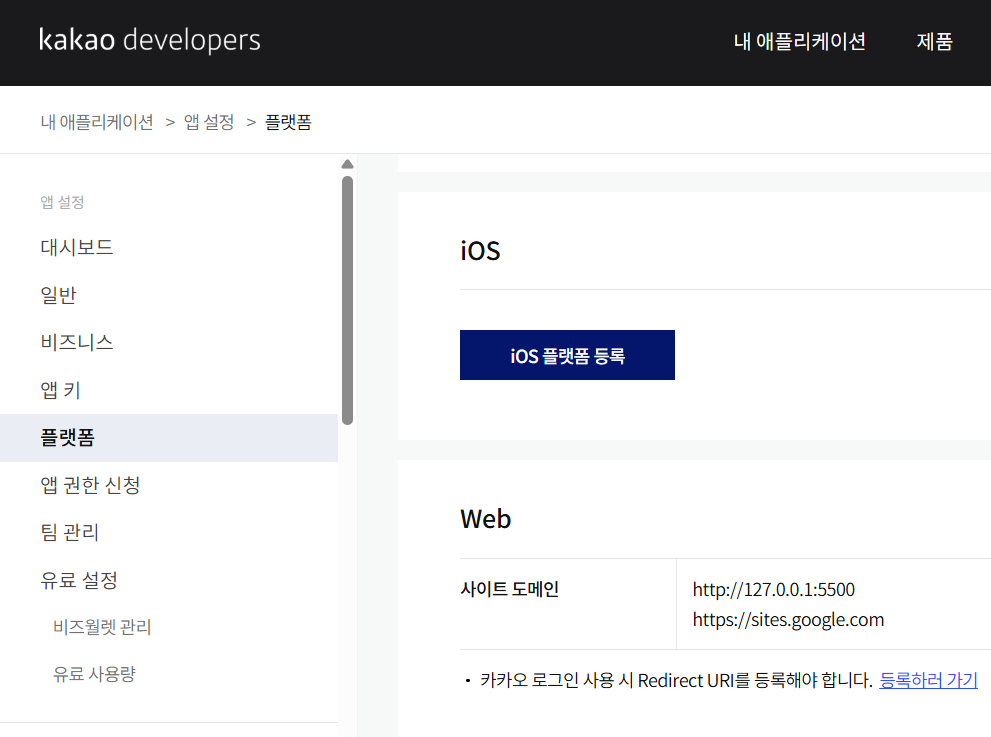991x737 pixels.
Task: Open 제품 in top navigation
Action: [935, 41]
